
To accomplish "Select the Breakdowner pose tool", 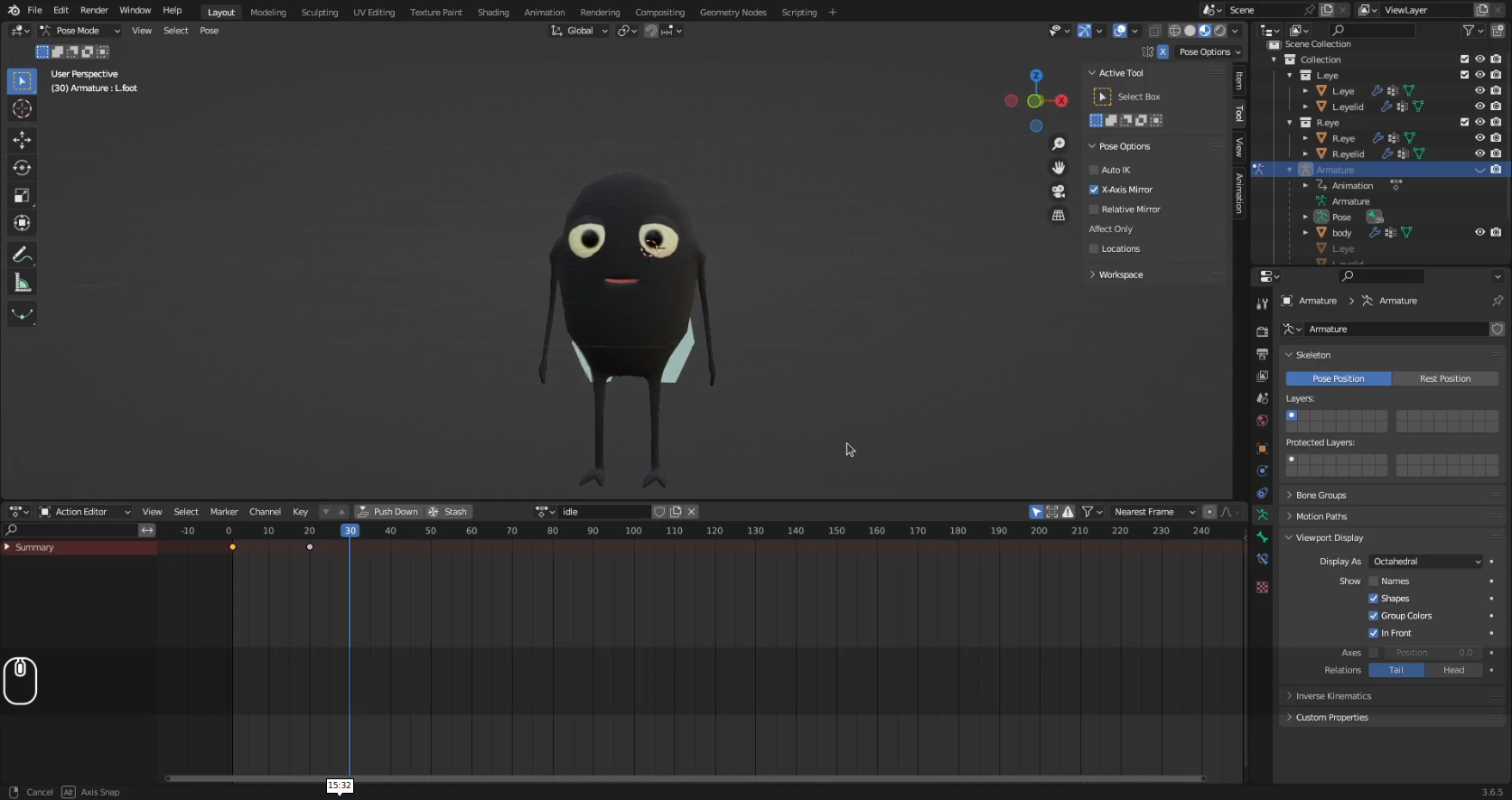I will pyautogui.click(x=22, y=314).
